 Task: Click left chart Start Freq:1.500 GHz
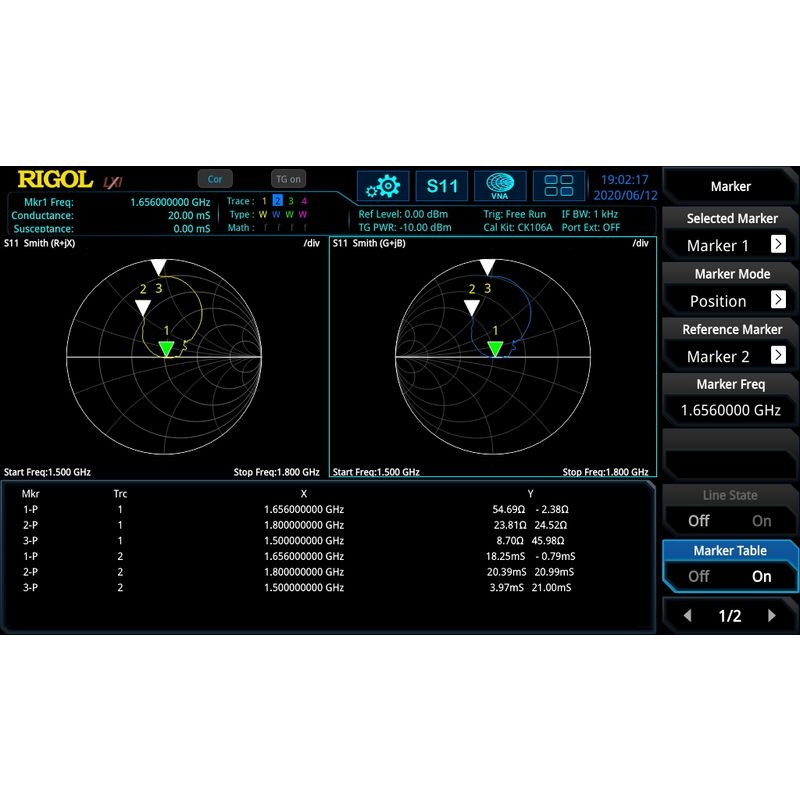point(47,472)
